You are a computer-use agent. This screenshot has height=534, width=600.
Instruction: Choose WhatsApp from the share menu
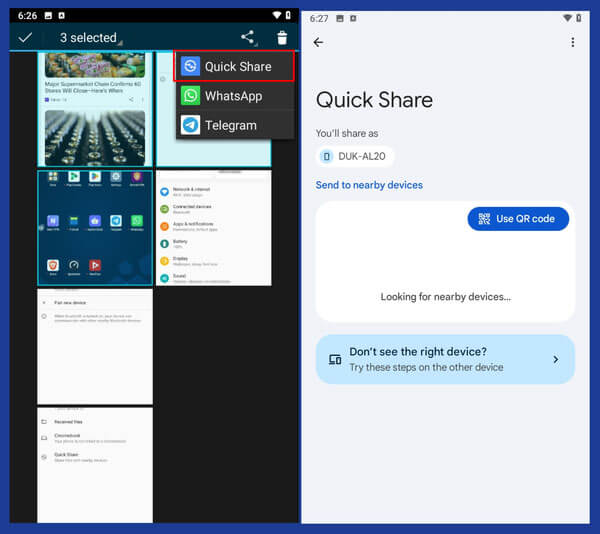click(233, 96)
